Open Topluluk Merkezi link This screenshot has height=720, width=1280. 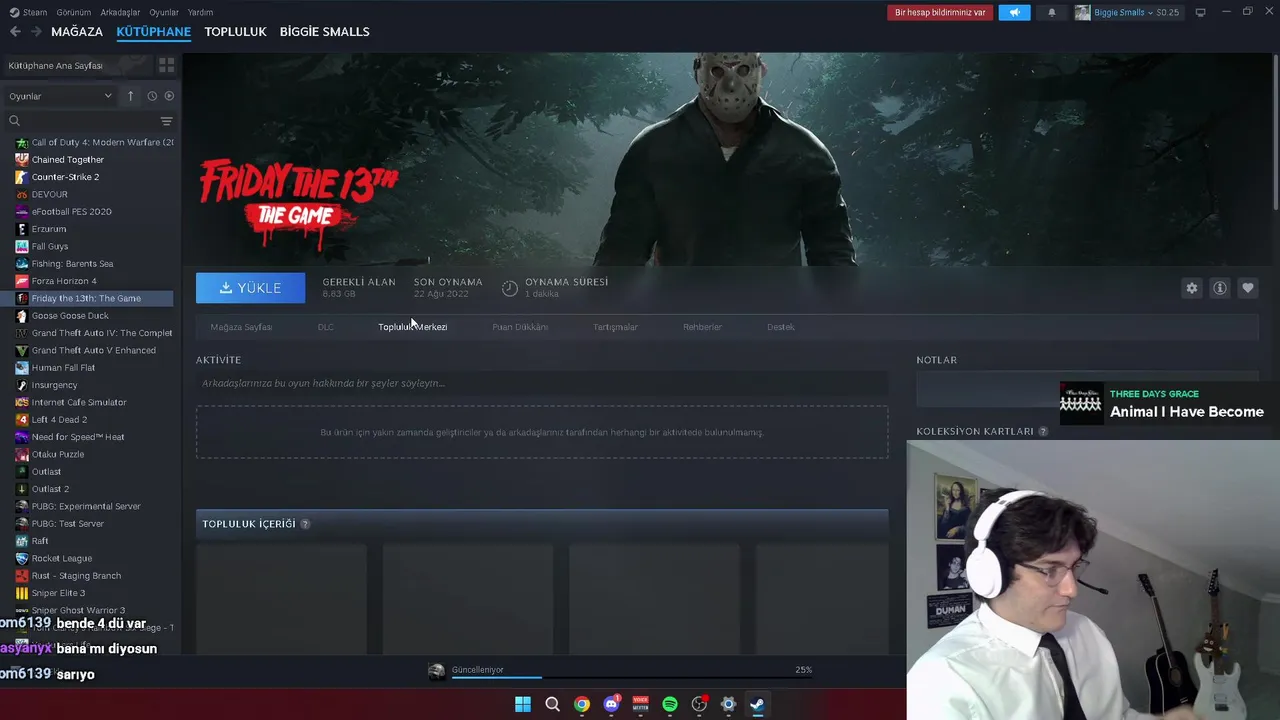click(x=412, y=327)
